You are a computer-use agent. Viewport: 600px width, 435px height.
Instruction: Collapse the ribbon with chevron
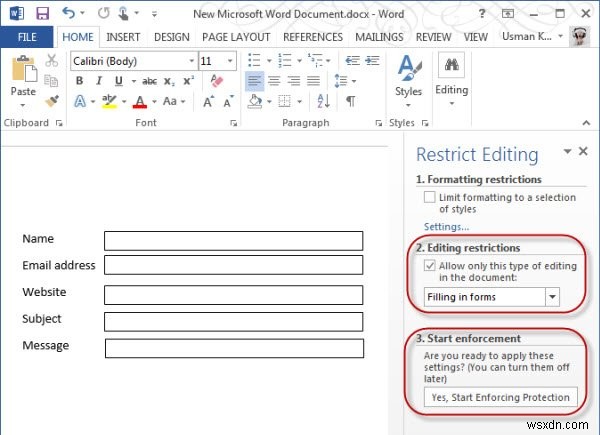click(586, 123)
